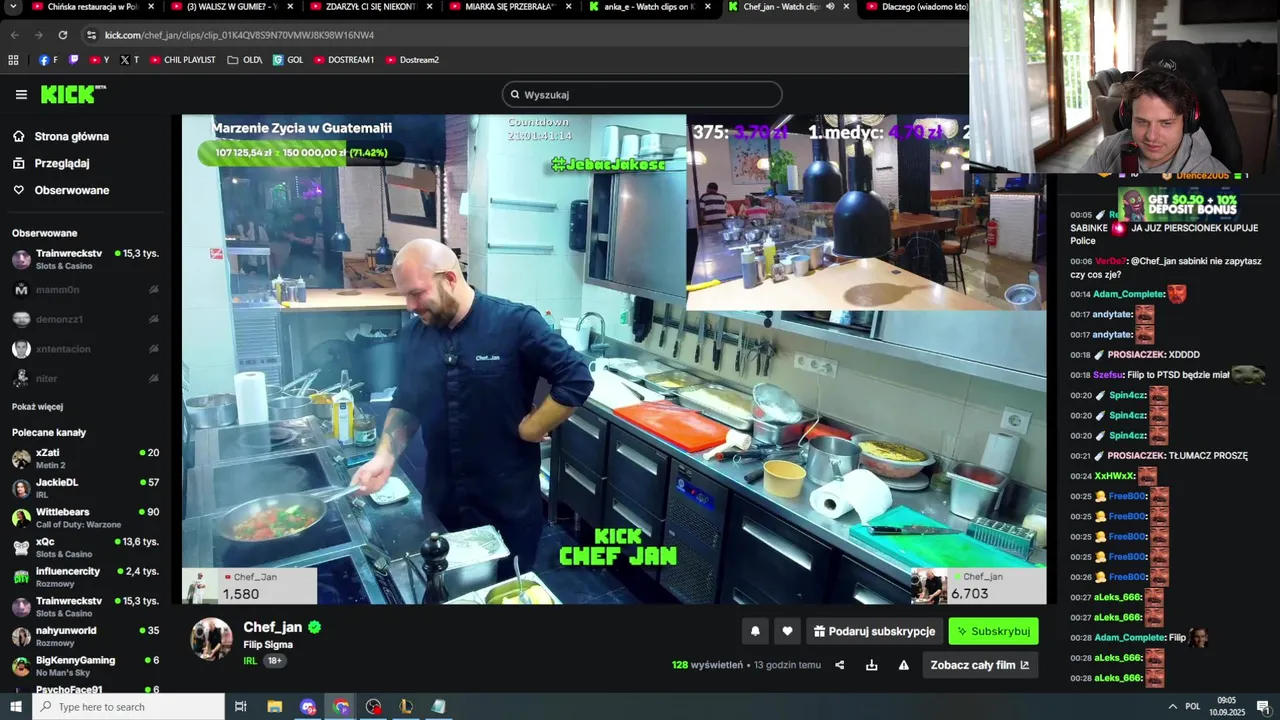Click Podaruj subskrypcje gift button

click(x=875, y=631)
